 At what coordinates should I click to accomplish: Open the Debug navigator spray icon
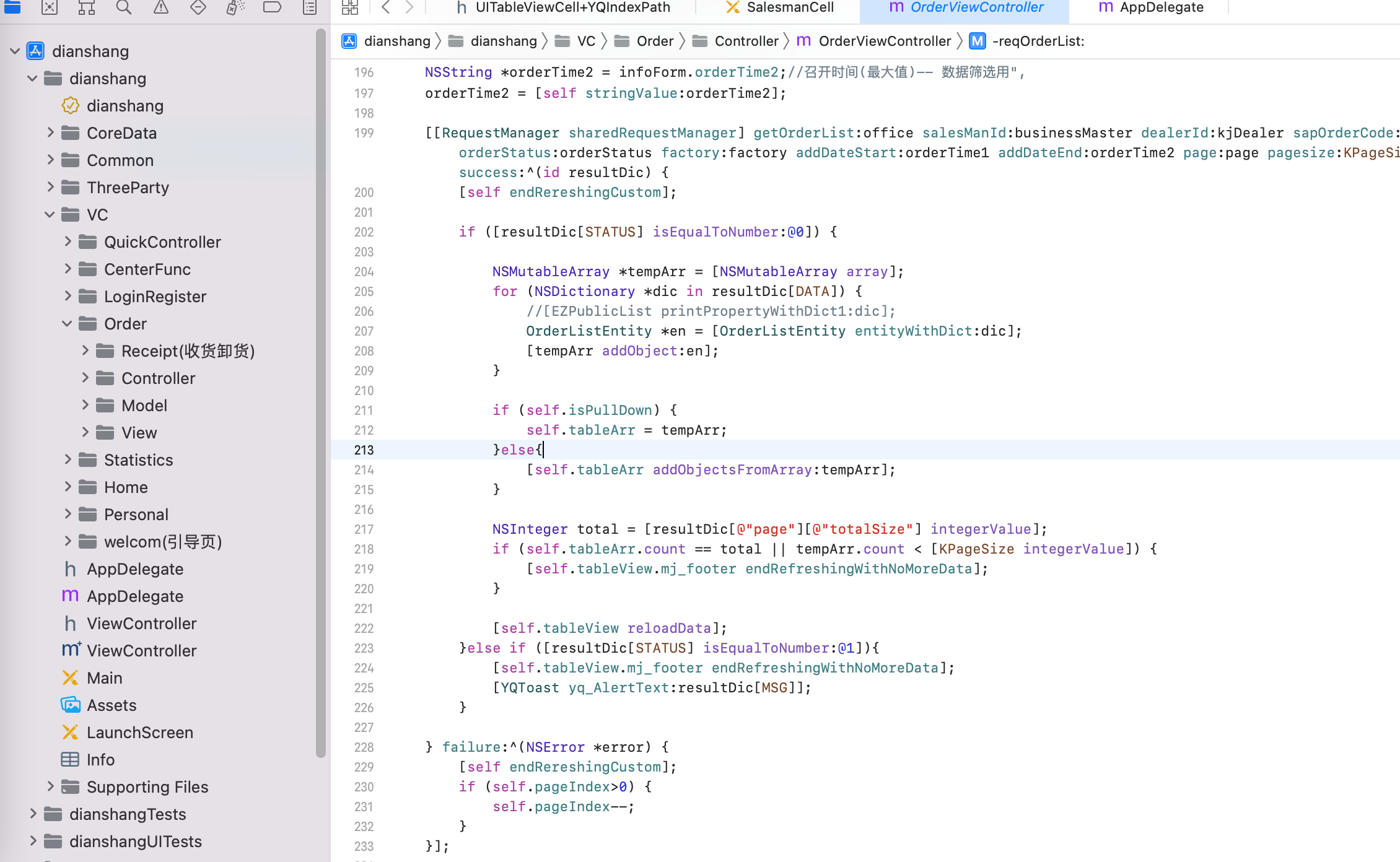(x=235, y=7)
